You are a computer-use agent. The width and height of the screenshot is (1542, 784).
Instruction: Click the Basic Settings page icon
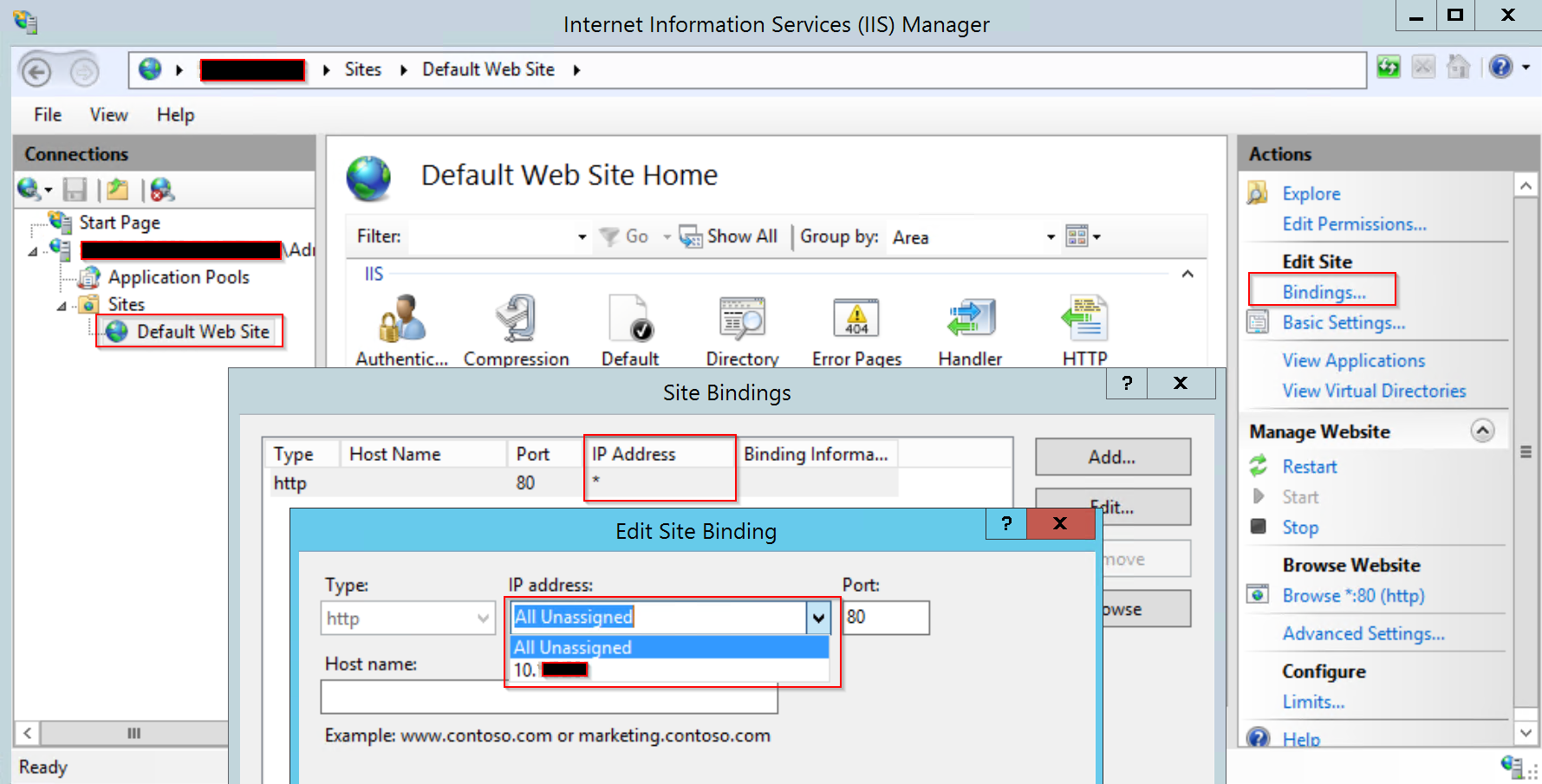pos(1257,322)
